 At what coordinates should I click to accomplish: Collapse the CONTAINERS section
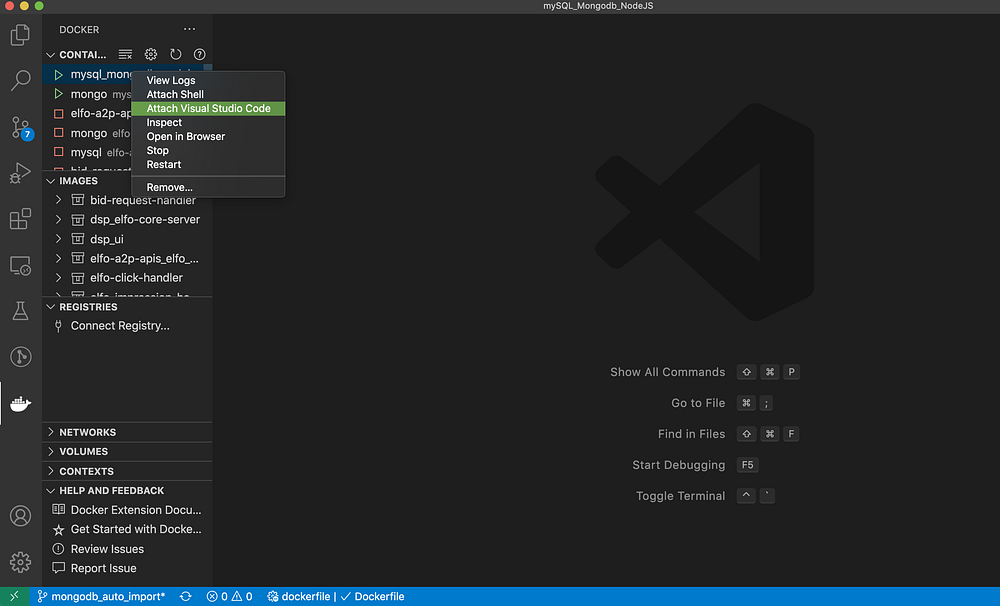click(50, 55)
